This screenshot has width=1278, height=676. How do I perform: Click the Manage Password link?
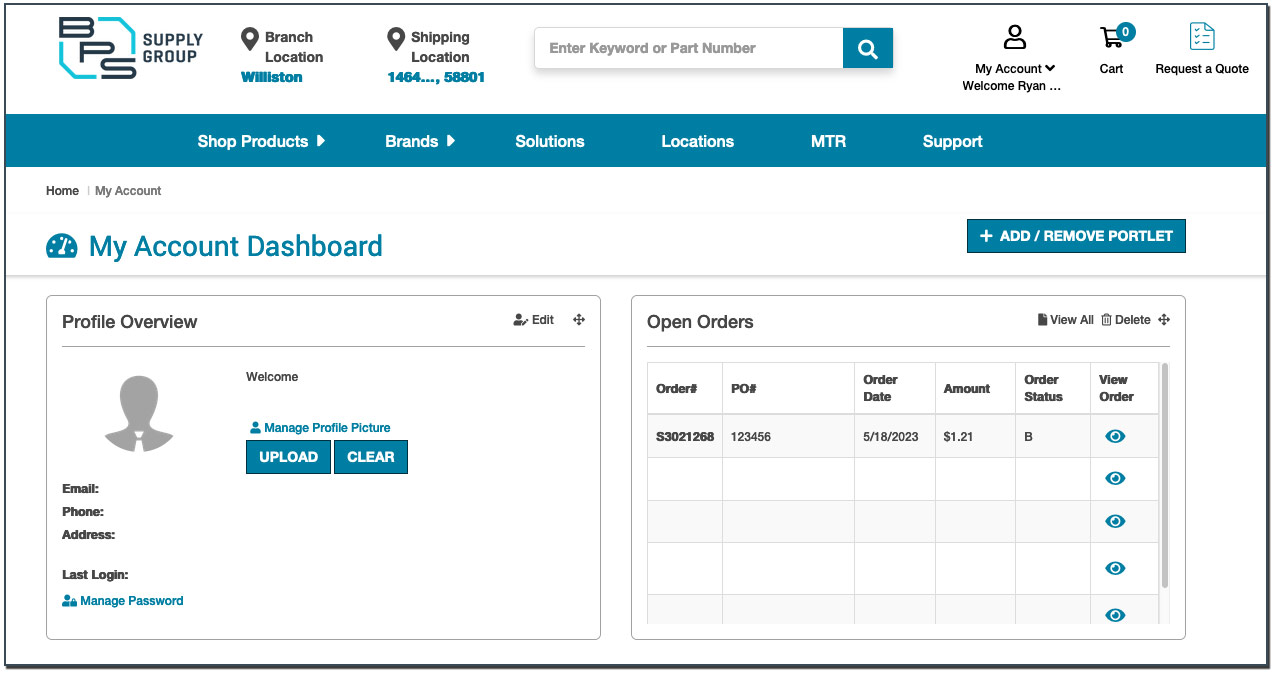[x=131, y=601]
